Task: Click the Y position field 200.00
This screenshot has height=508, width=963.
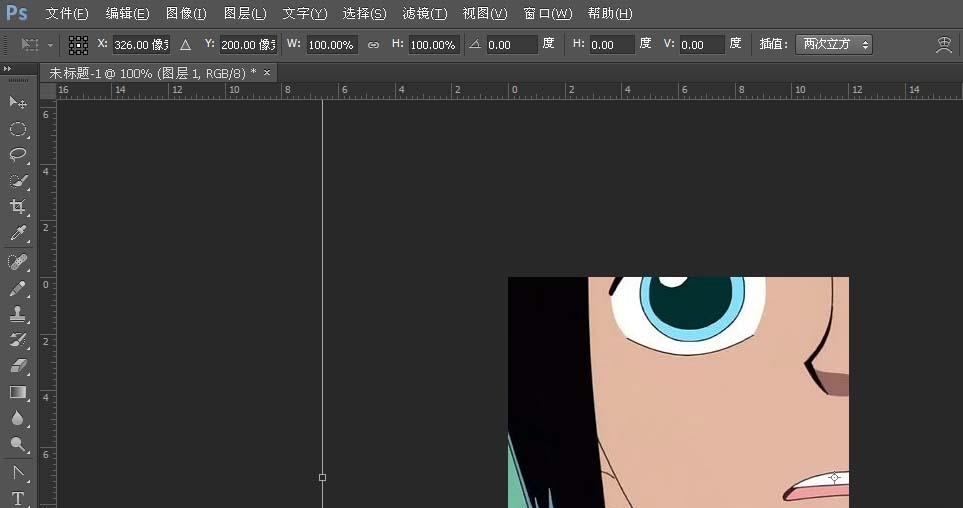Action: [x=249, y=45]
